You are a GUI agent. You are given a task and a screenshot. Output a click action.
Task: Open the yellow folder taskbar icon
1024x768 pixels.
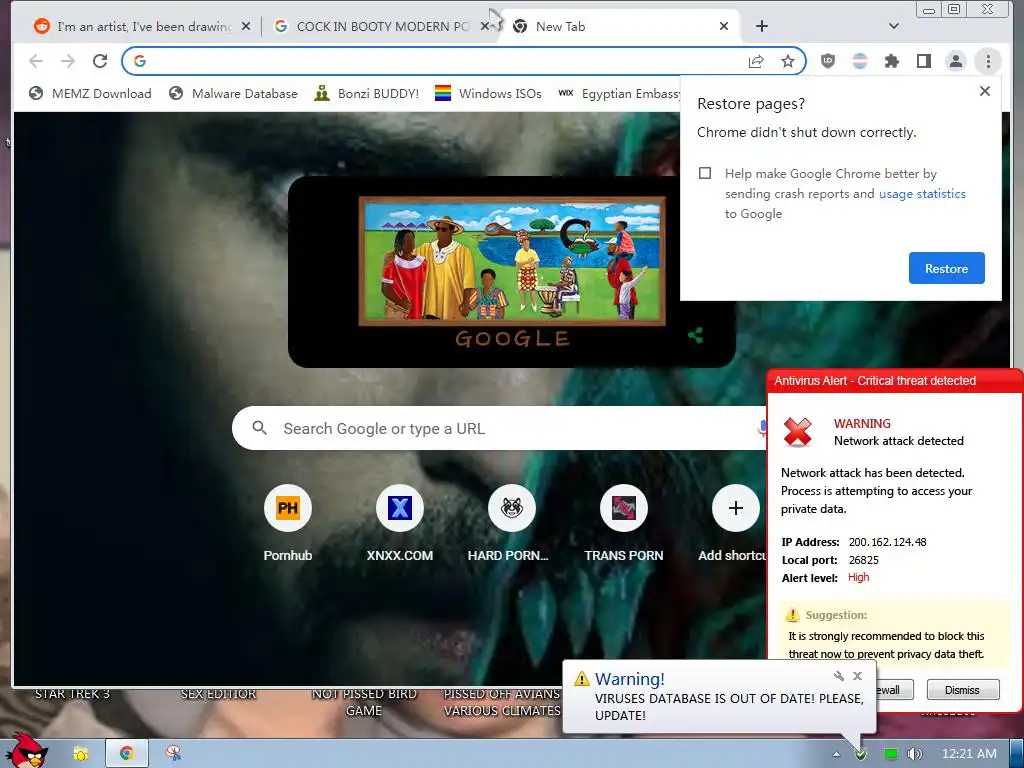(81, 754)
